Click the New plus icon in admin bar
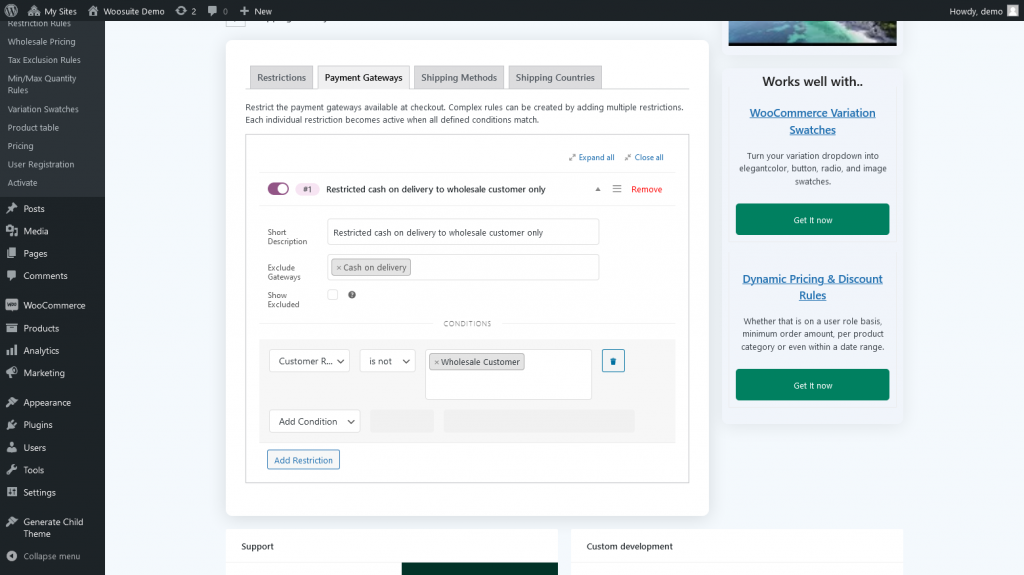The width and height of the screenshot is (1024, 575). [245, 11]
